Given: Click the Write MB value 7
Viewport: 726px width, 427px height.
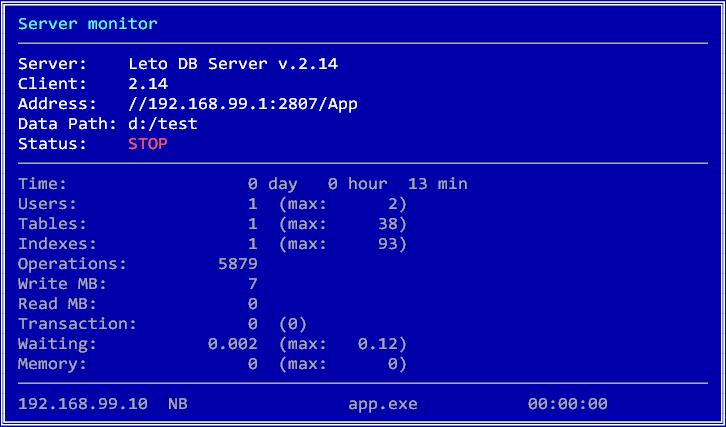Looking at the screenshot, I should [x=252, y=284].
